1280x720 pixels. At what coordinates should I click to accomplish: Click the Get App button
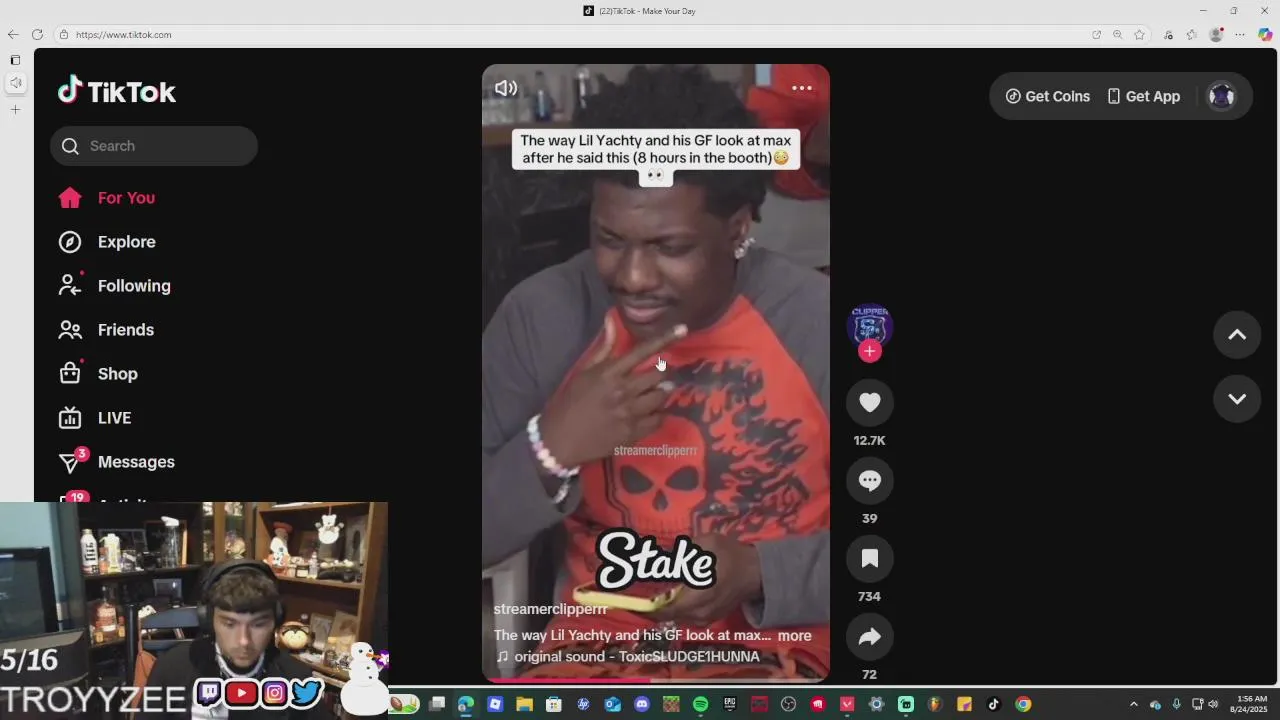(1143, 96)
